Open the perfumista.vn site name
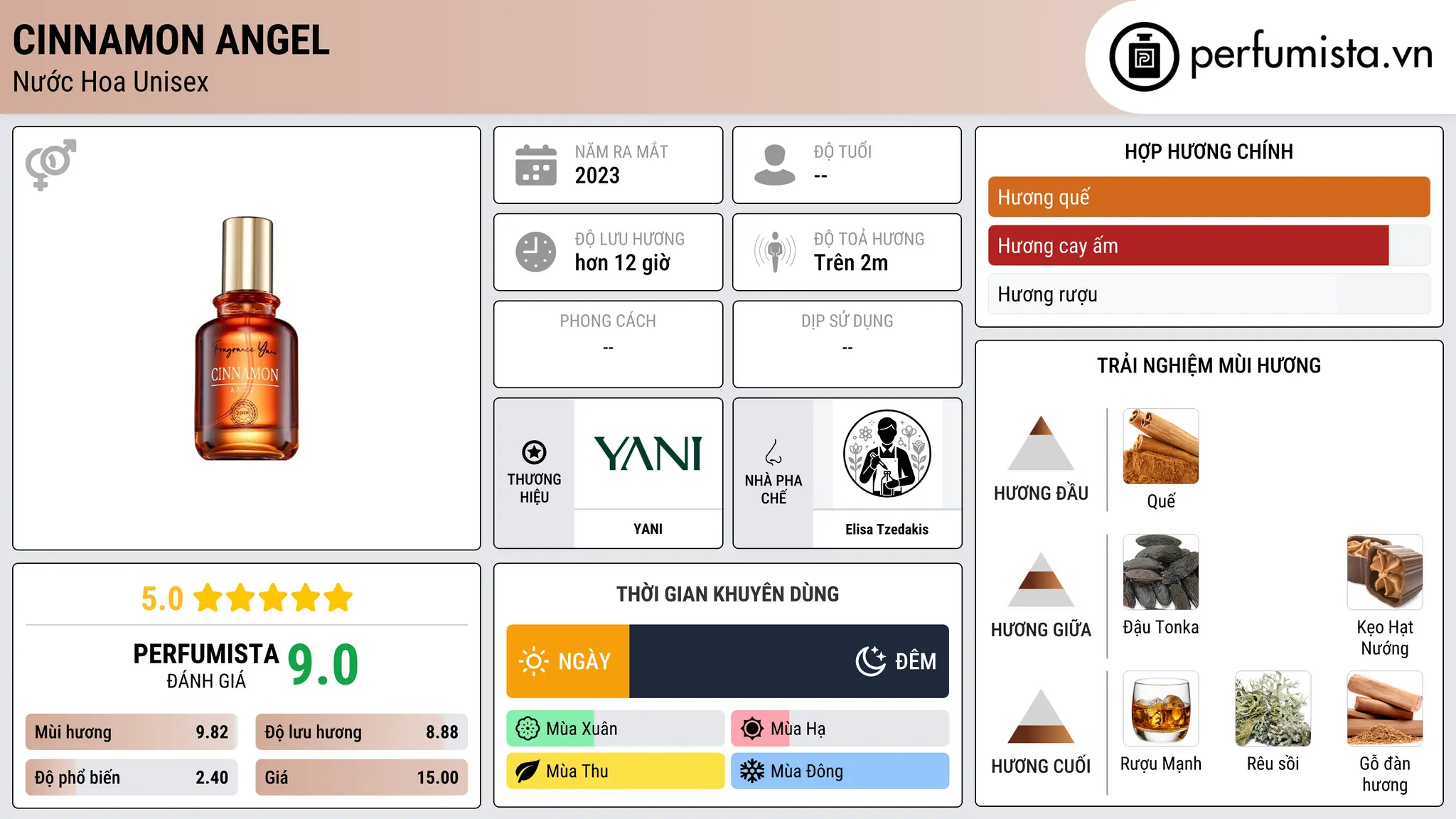Screen dimensions: 1456x819 (x=1312, y=55)
